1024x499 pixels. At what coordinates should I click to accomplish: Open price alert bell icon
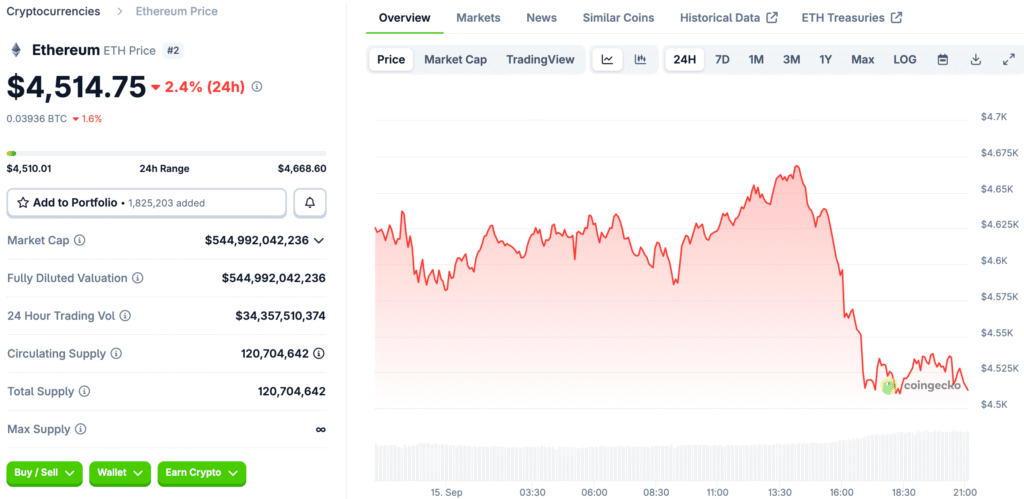pos(310,203)
